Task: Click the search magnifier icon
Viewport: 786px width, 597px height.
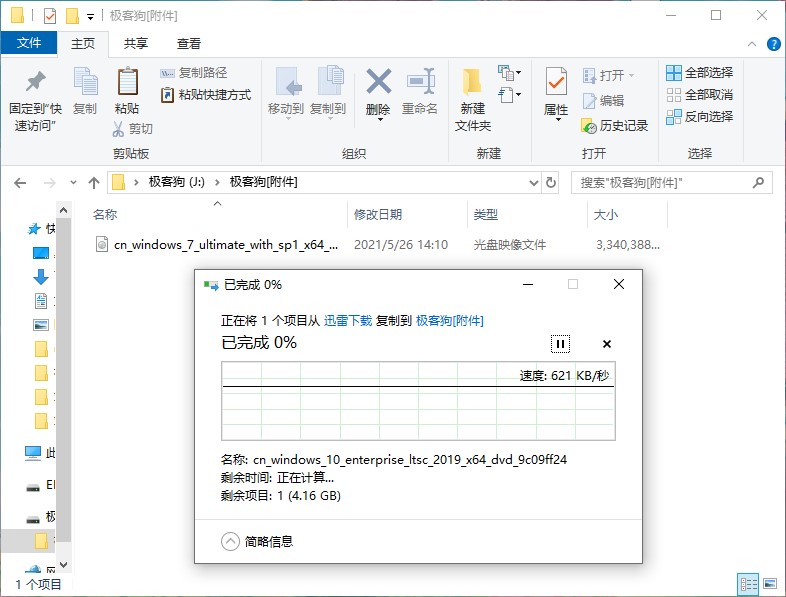Action: point(758,183)
